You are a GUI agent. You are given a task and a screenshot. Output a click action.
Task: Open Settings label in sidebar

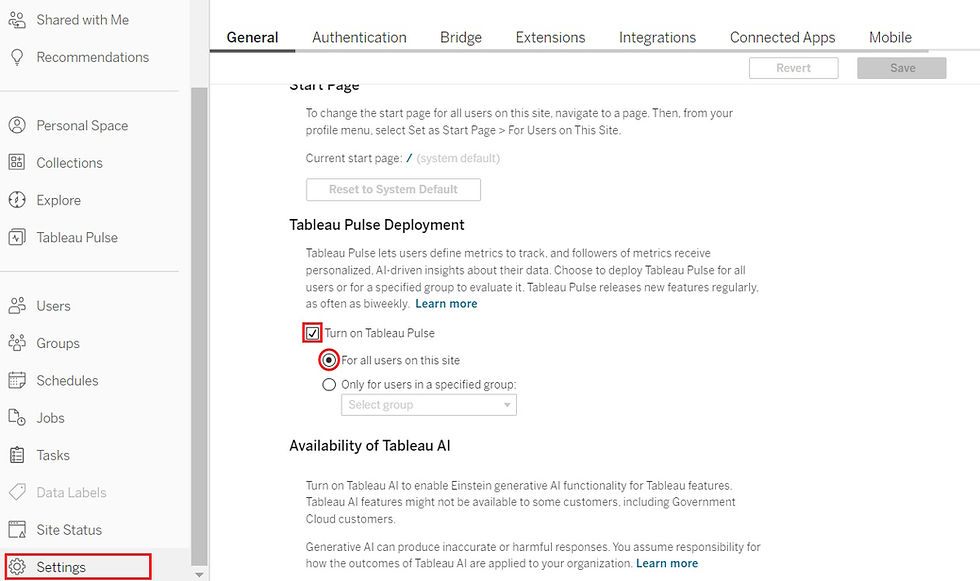[61, 567]
